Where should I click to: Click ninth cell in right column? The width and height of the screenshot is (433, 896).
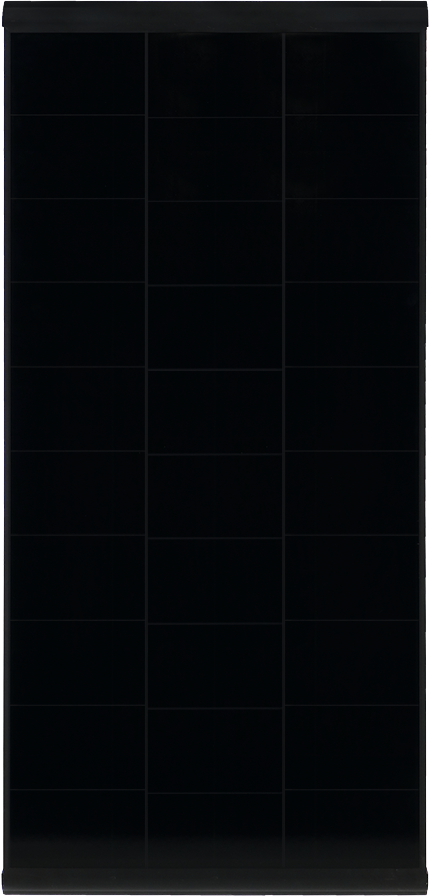click(352, 747)
